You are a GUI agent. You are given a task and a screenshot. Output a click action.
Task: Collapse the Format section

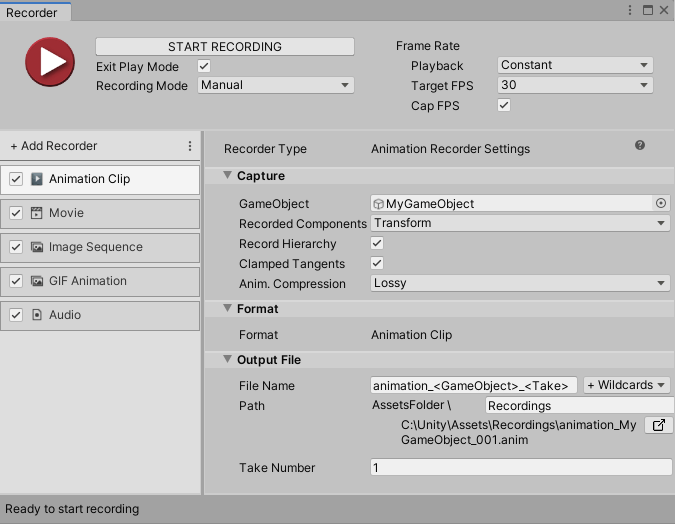coord(227,308)
